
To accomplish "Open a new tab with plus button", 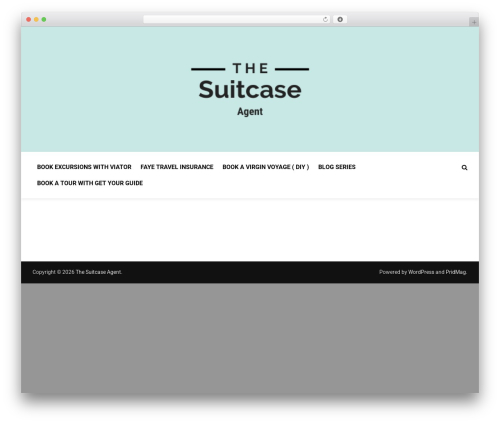I will 474,22.
